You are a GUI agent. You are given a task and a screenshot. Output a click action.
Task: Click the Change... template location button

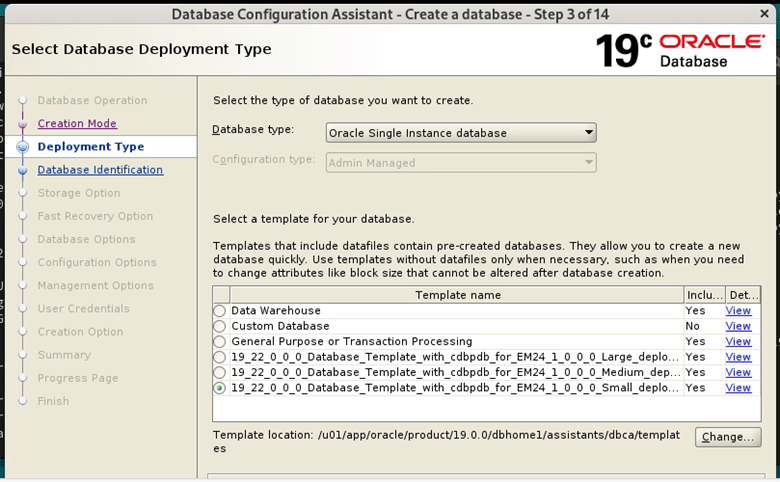tap(727, 437)
